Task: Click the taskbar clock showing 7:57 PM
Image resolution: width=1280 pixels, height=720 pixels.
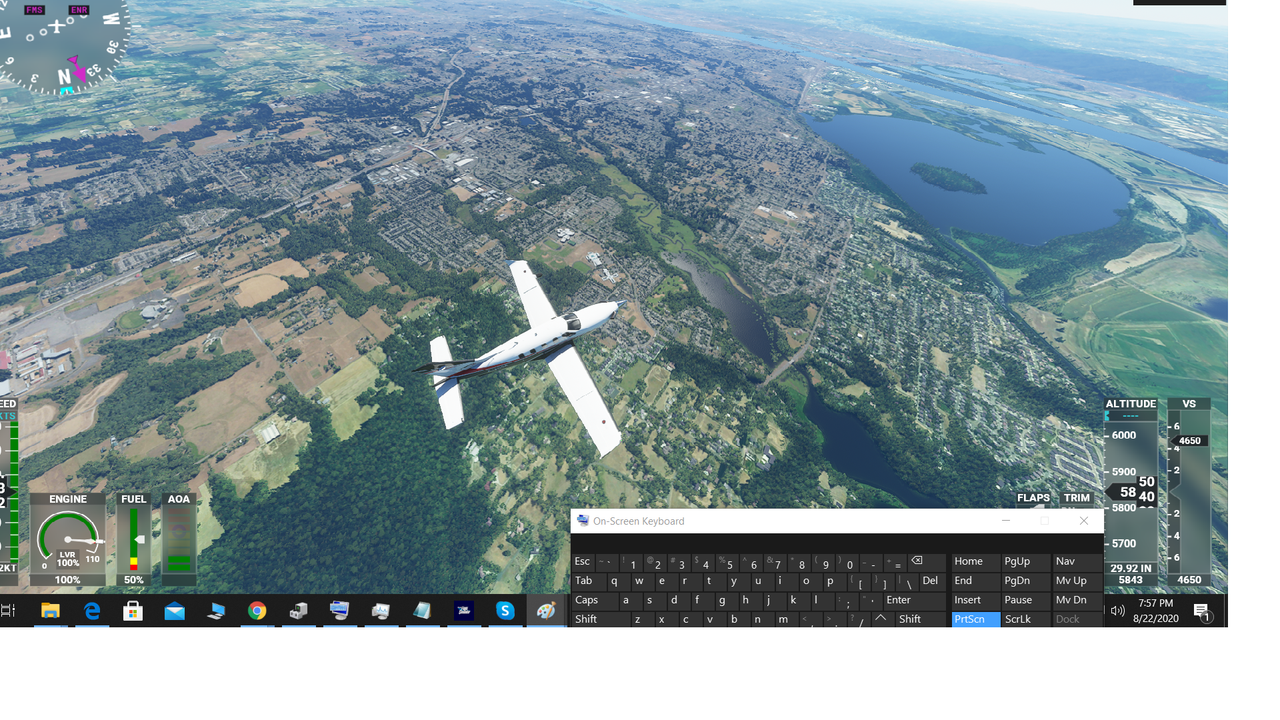Action: [1156, 611]
